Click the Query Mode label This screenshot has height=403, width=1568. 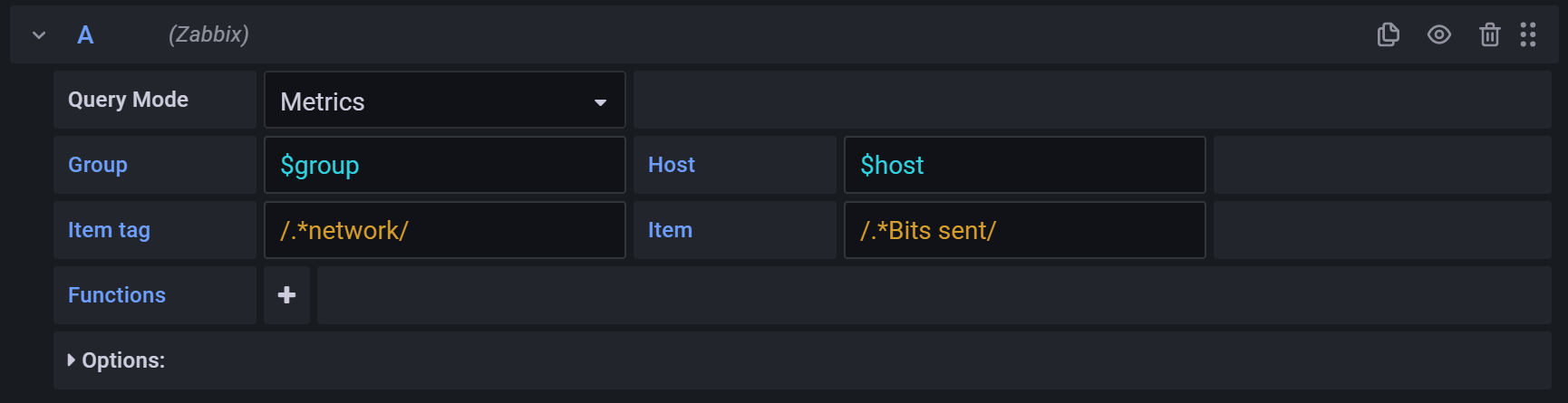pos(128,100)
